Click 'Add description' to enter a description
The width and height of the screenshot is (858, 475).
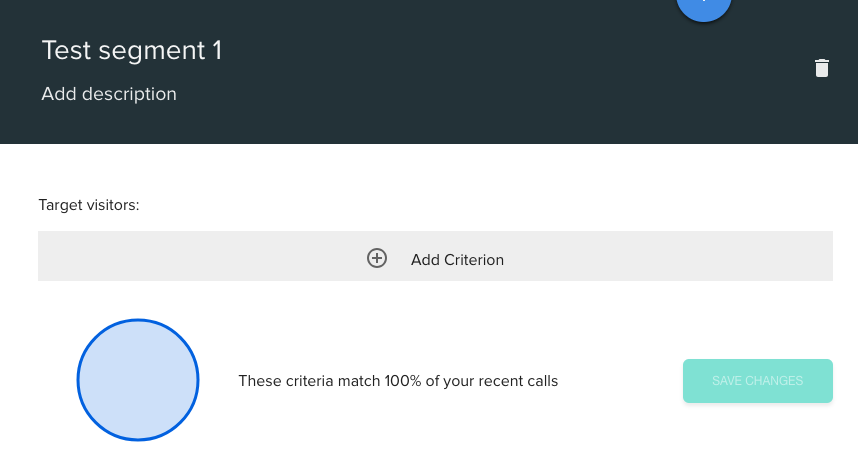click(109, 94)
